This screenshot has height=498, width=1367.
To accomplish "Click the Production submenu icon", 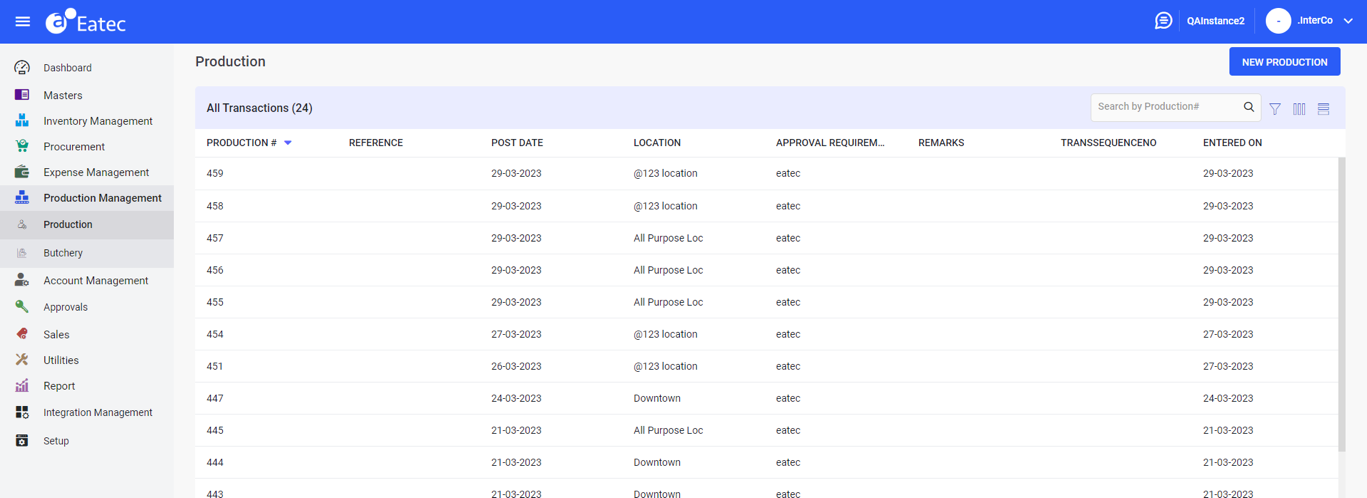I will point(22,225).
